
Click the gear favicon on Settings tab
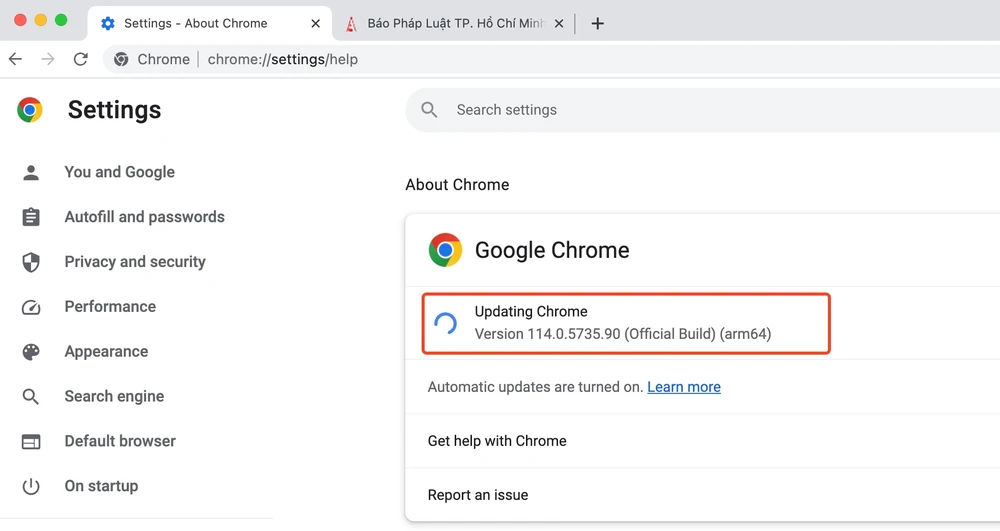[x=108, y=24]
